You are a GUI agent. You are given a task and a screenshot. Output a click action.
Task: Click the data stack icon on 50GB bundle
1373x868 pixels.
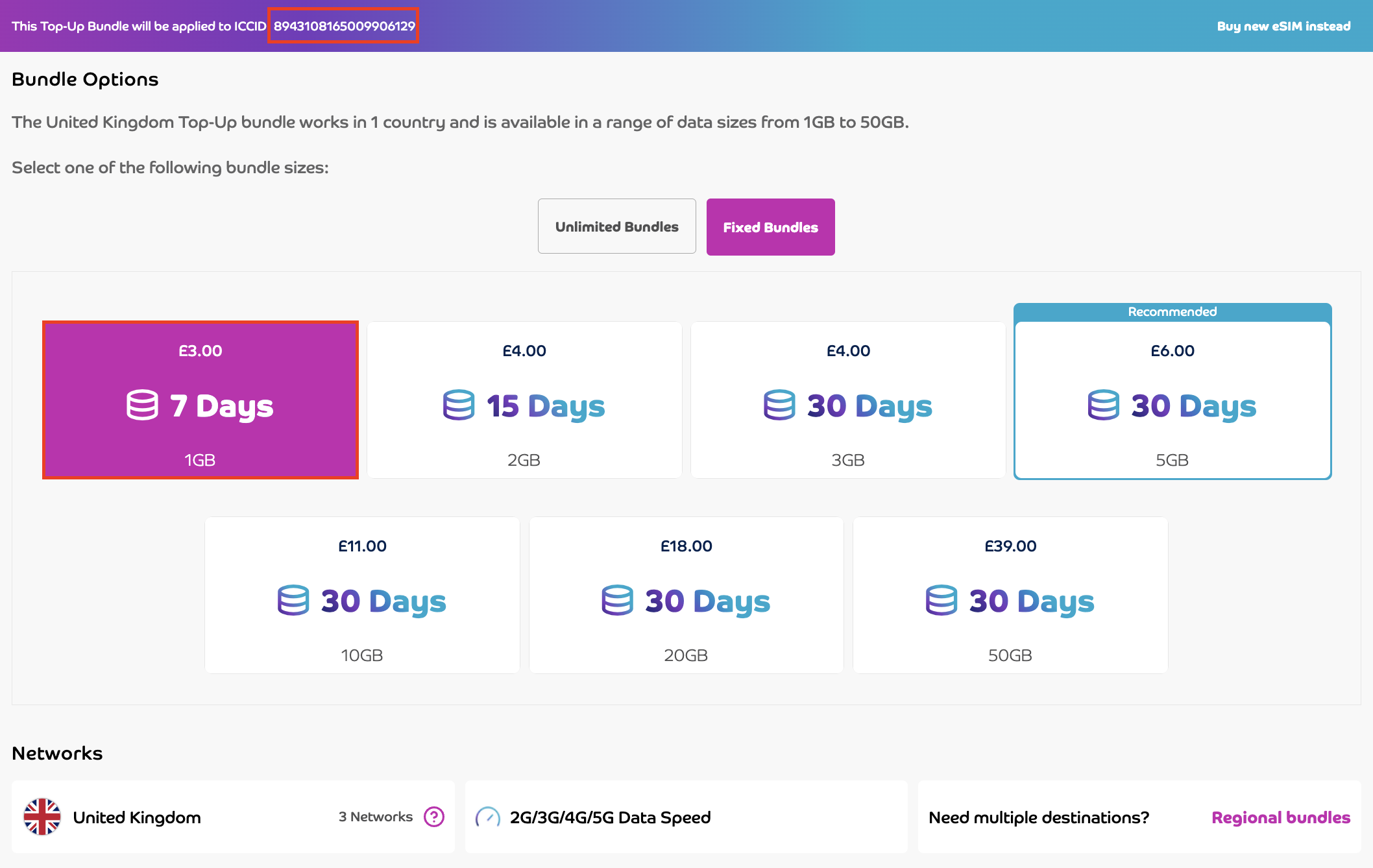tap(941, 601)
